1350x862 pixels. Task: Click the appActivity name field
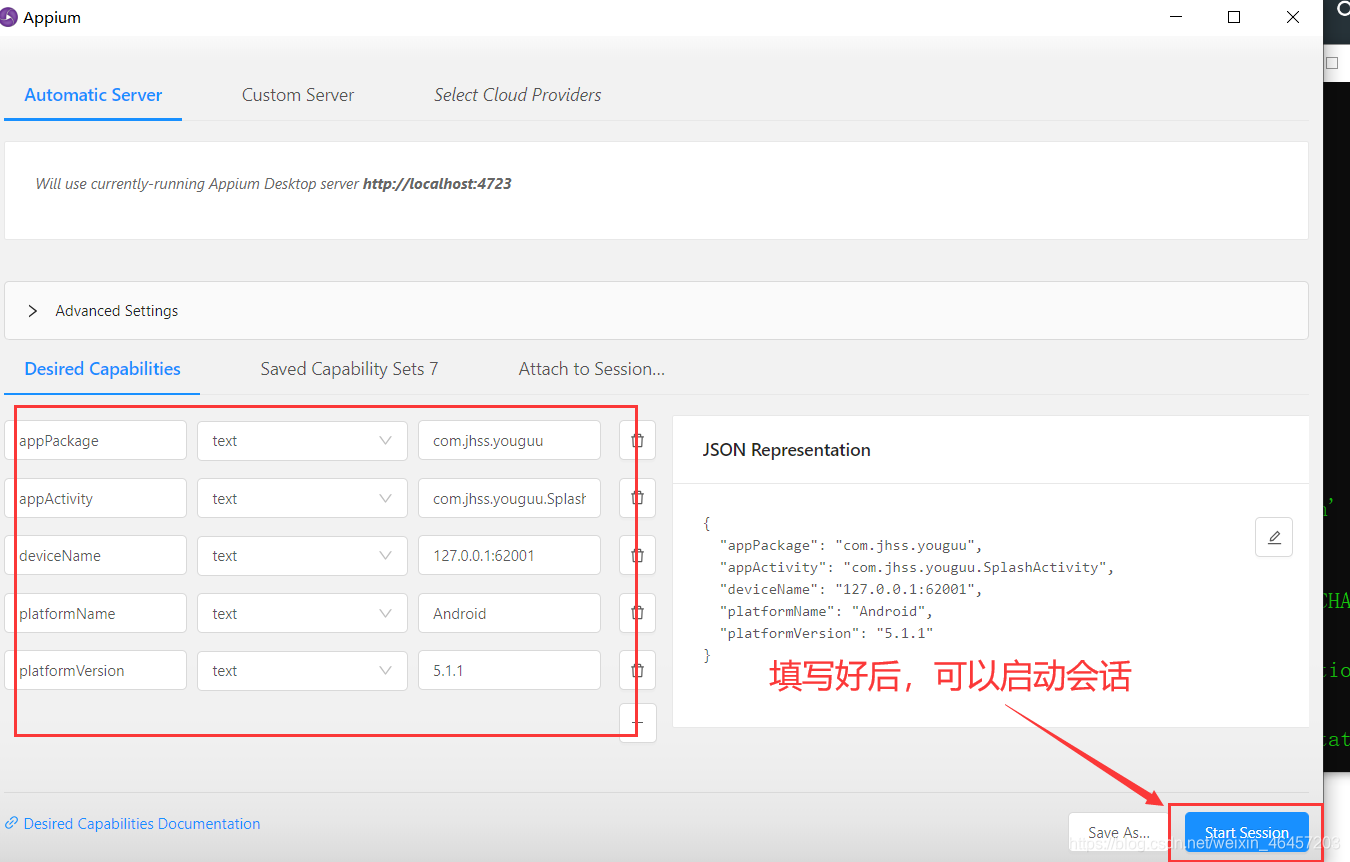(x=95, y=498)
